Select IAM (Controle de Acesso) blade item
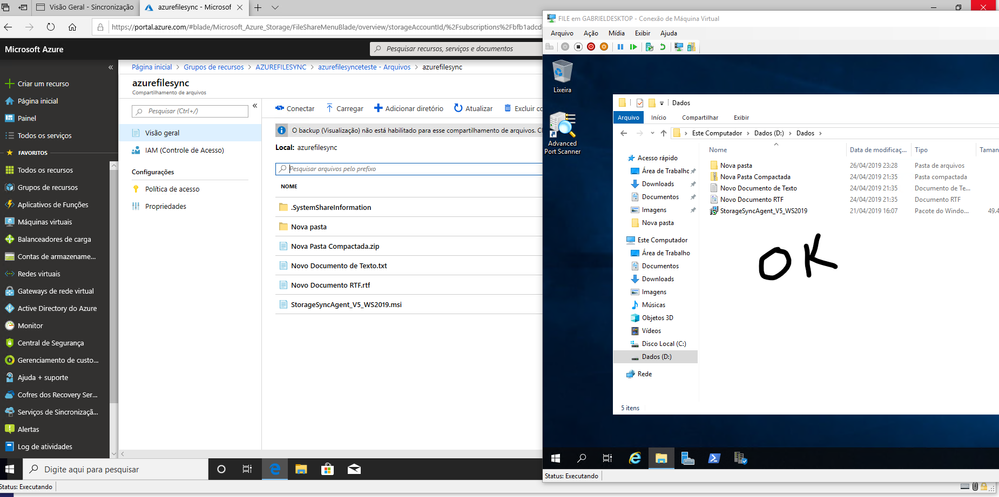The image size is (999, 497). point(178,150)
